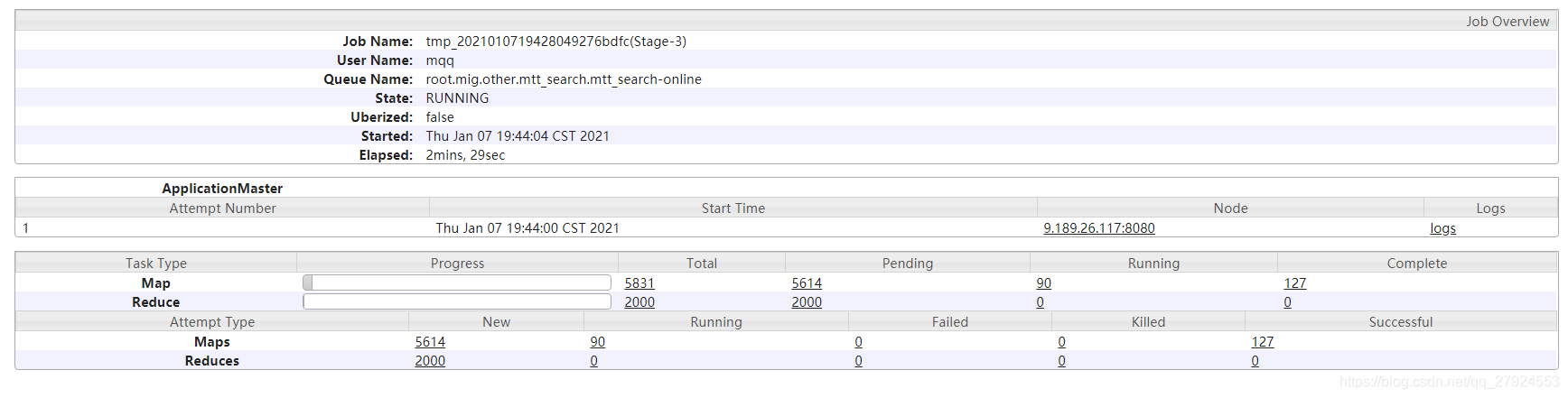Screen dimensions: 1568x398
Task: View Reduce complete 0 tasks
Action: [x=1288, y=302]
